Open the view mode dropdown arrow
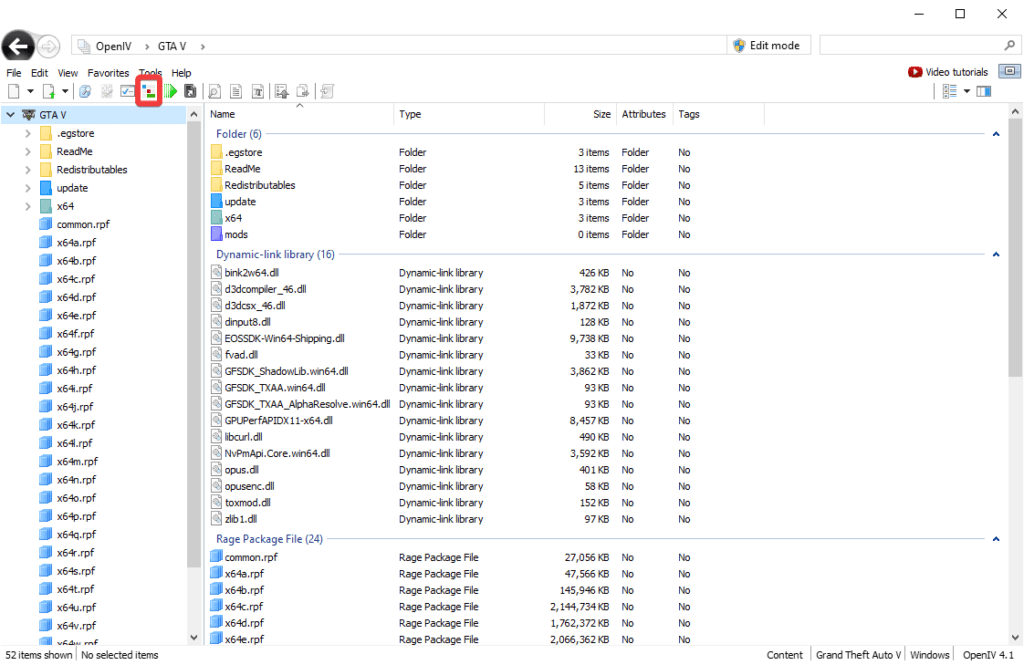 pos(967,91)
